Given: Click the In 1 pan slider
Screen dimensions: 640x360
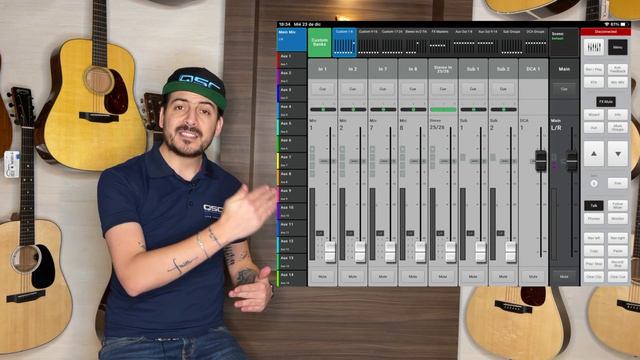Looking at the screenshot, I should pos(323,109).
